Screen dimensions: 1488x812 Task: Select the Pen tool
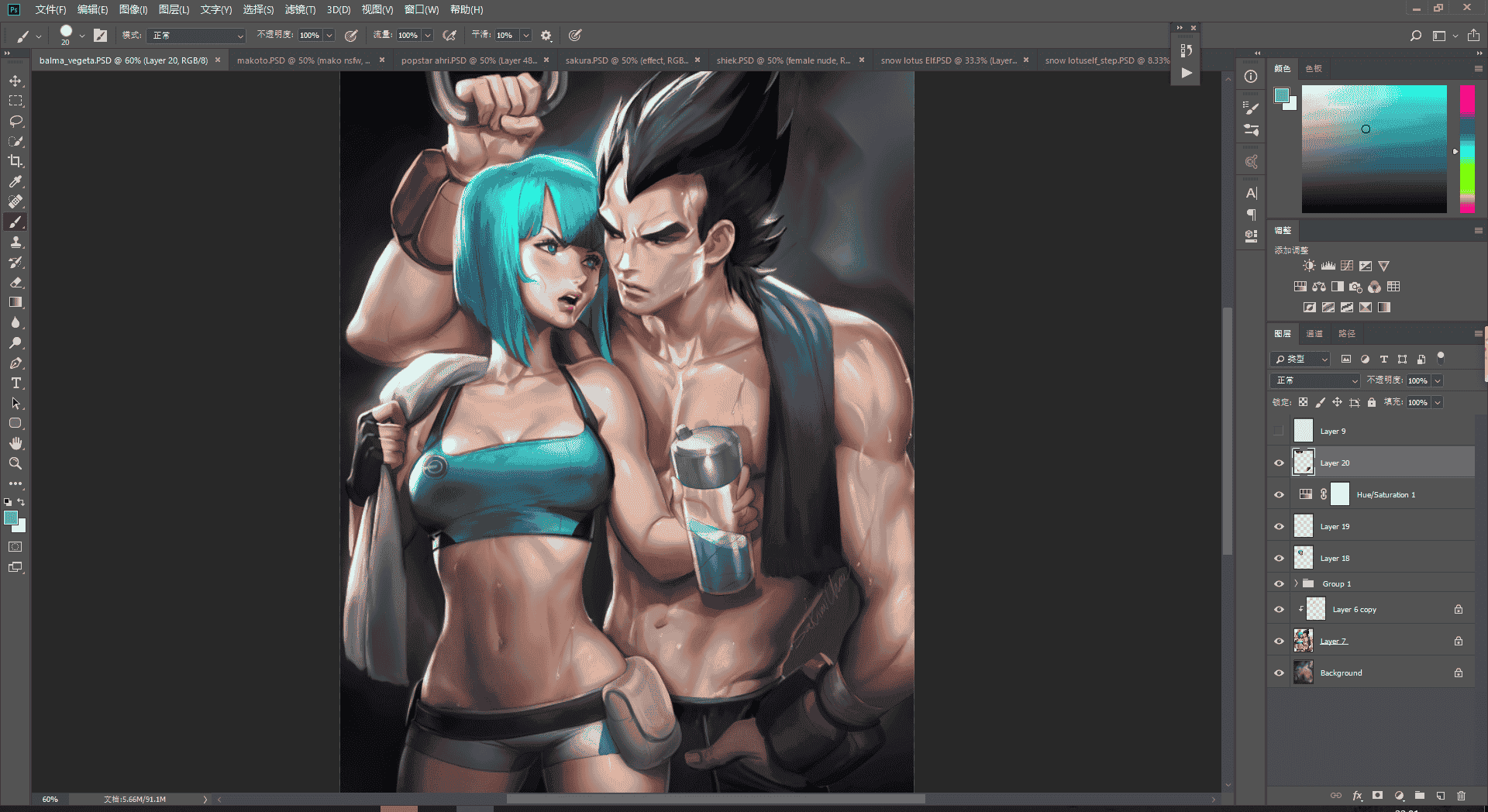point(15,363)
